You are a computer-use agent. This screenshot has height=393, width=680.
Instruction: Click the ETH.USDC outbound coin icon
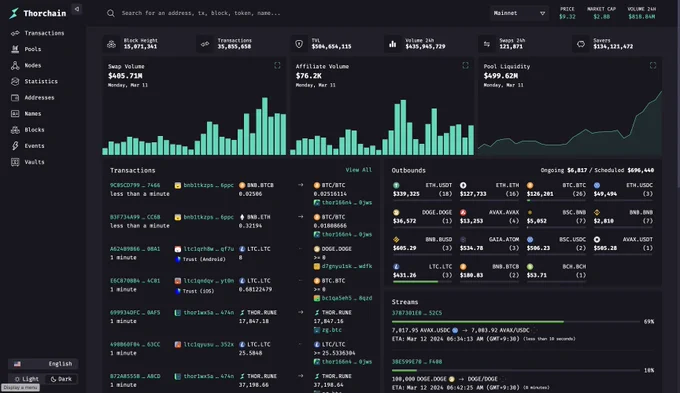[597, 185]
